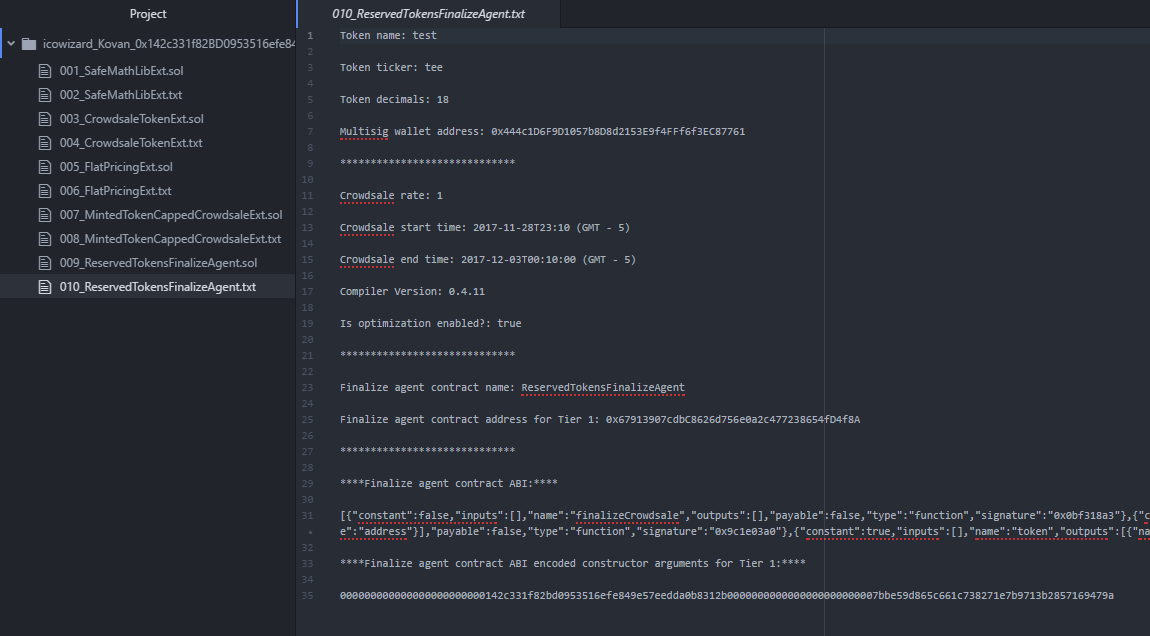
Task: Click 'Compiler Version: 0.4.11' text
Action: (x=412, y=292)
